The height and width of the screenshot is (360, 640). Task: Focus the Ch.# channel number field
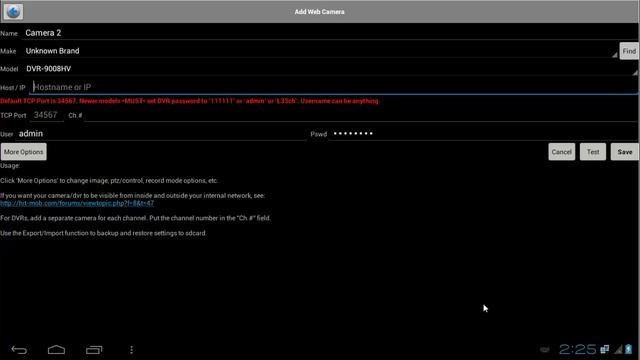361,116
